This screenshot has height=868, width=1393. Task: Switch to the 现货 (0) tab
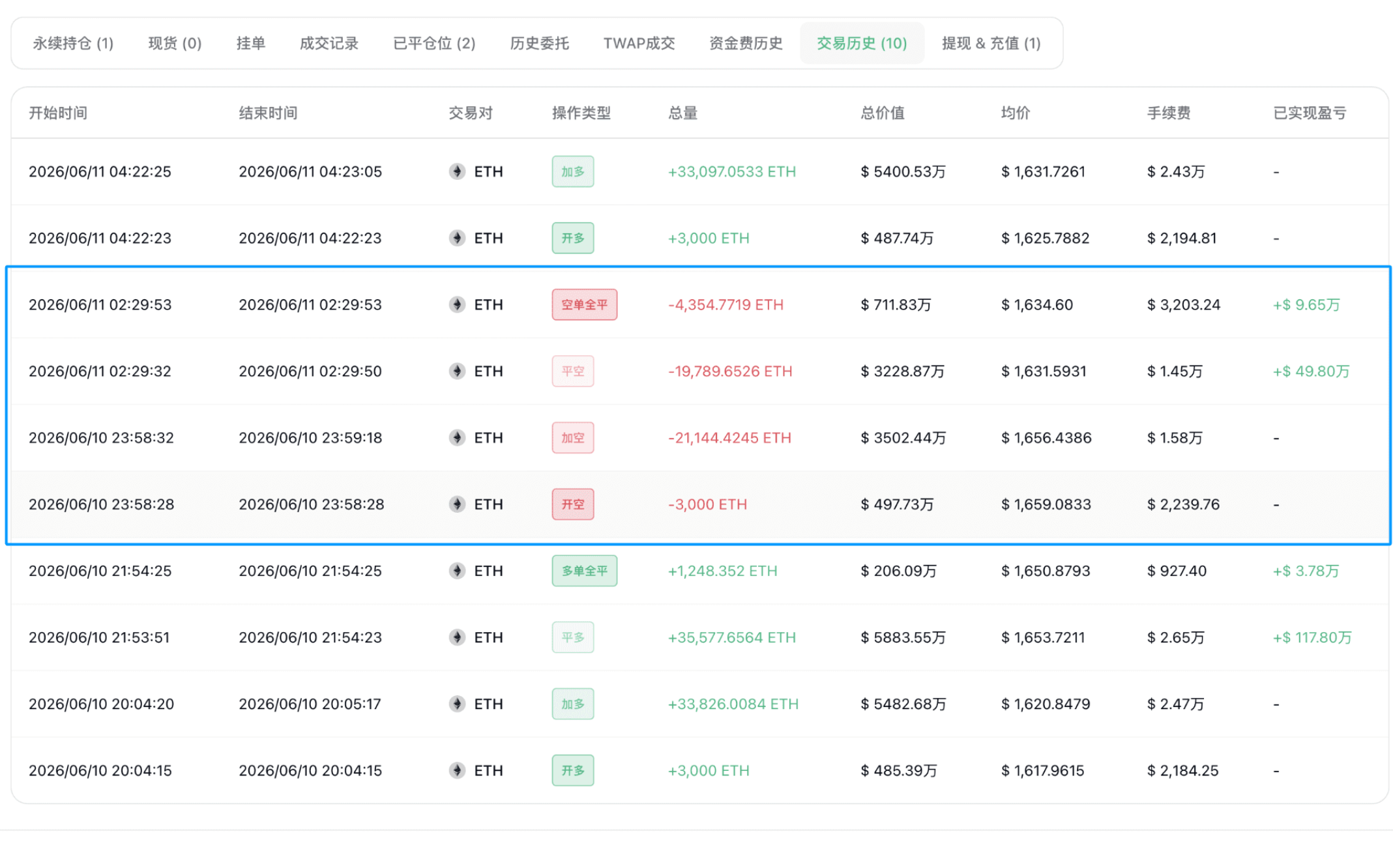[x=175, y=43]
